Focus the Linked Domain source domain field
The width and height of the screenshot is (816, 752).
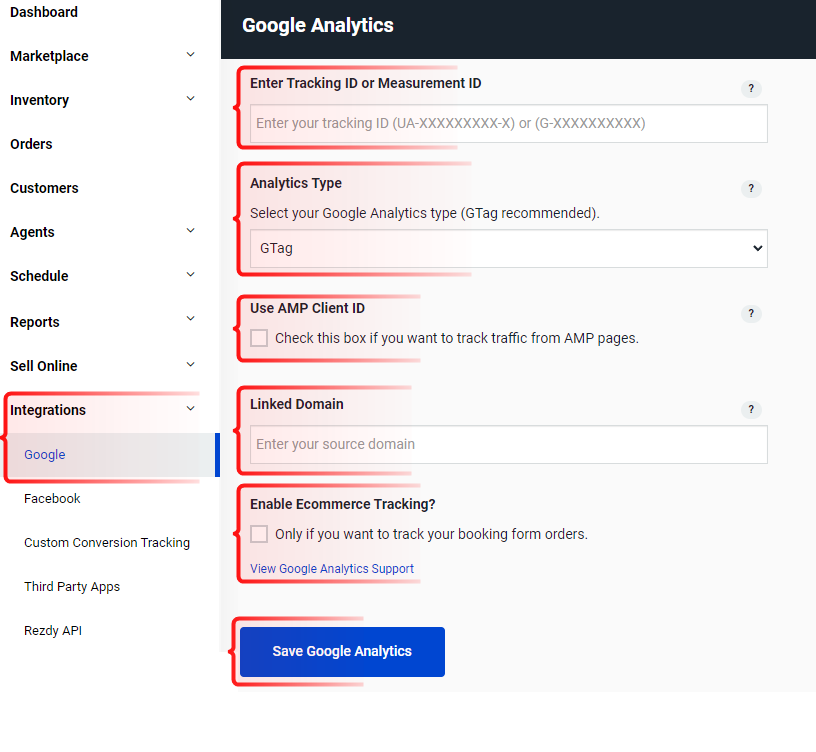(x=508, y=444)
